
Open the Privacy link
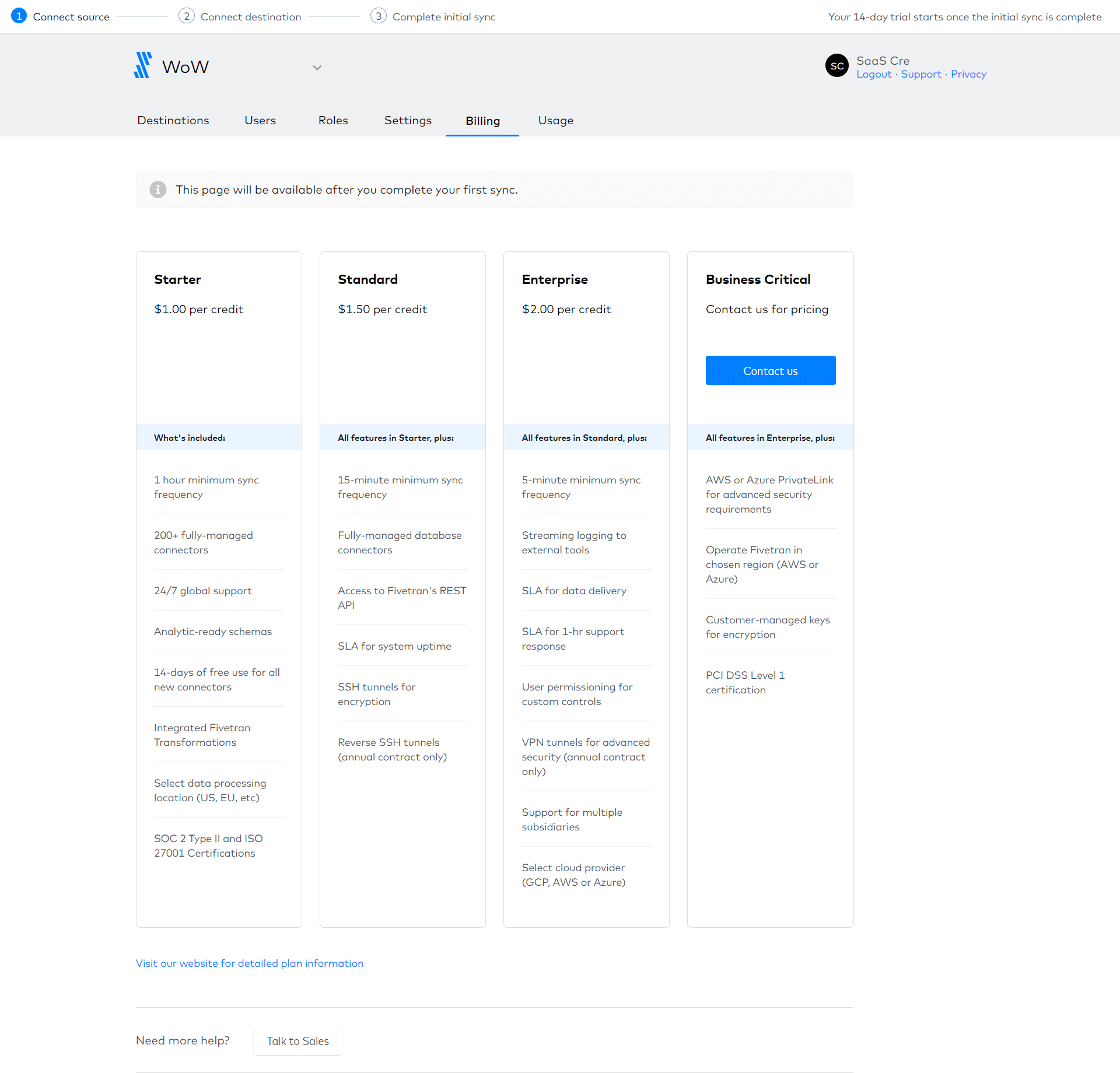pos(968,74)
